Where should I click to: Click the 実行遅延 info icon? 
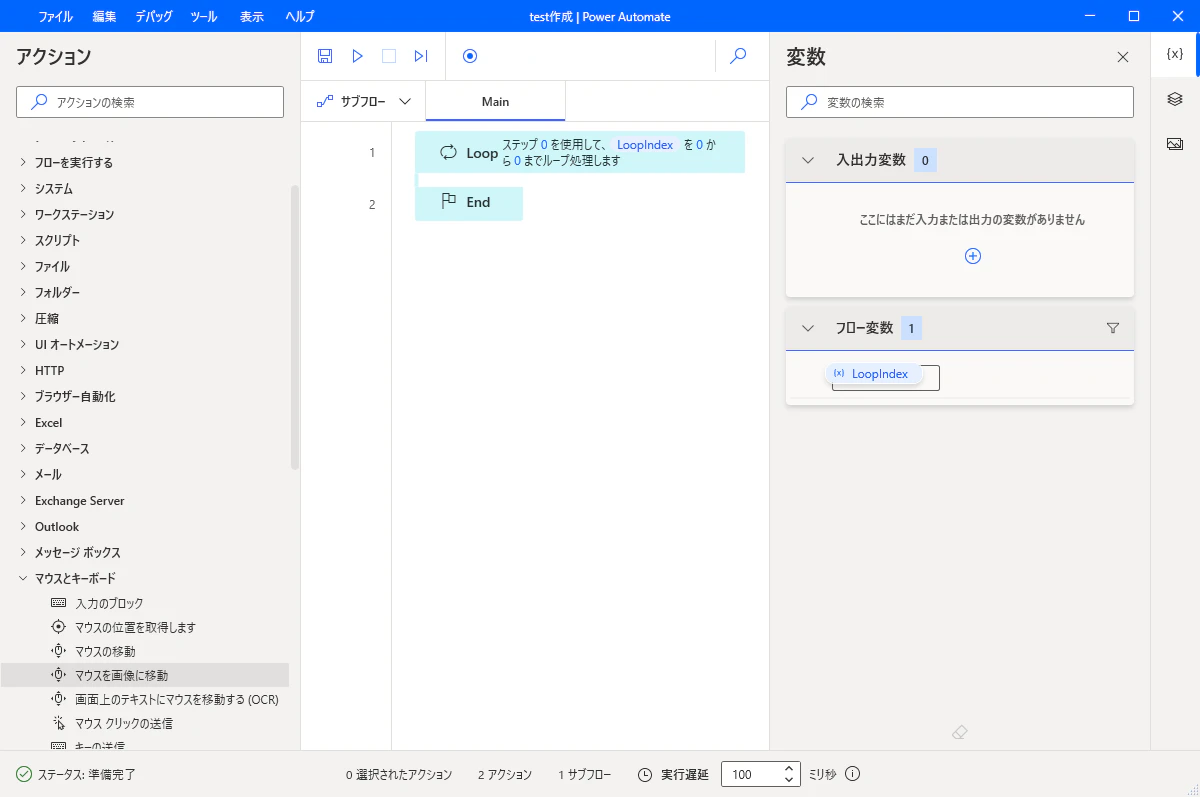click(853, 774)
